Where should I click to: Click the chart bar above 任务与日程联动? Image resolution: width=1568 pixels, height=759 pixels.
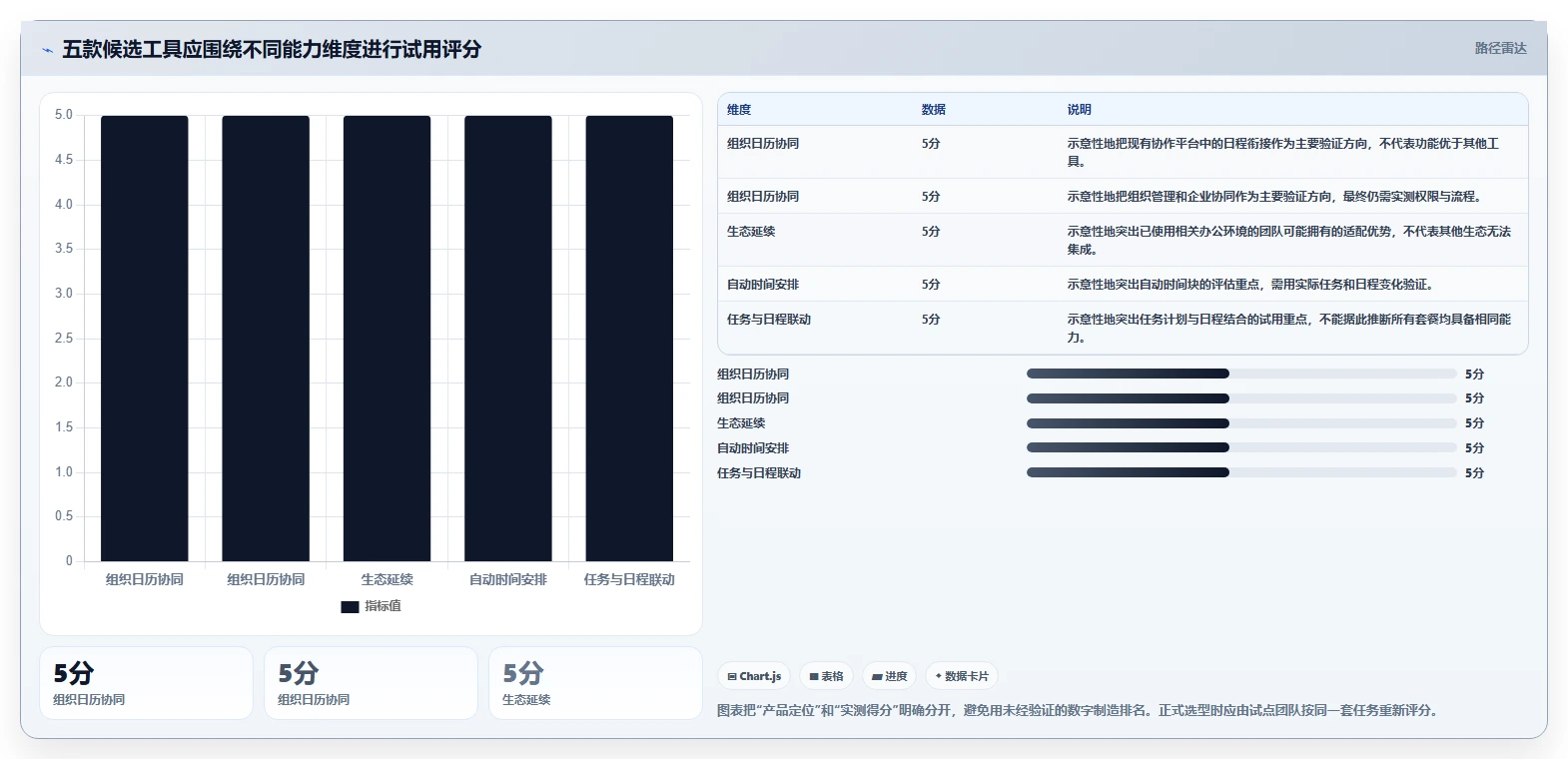coord(629,339)
